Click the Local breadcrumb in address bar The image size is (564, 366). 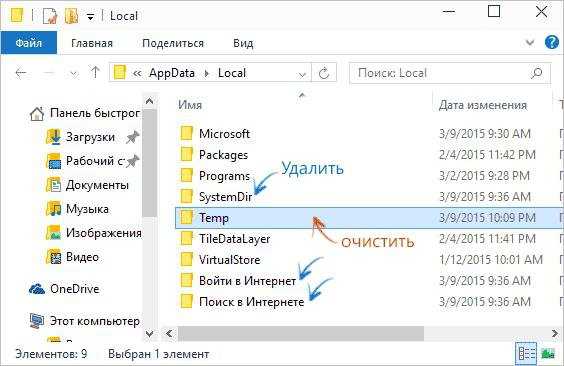click(x=232, y=73)
